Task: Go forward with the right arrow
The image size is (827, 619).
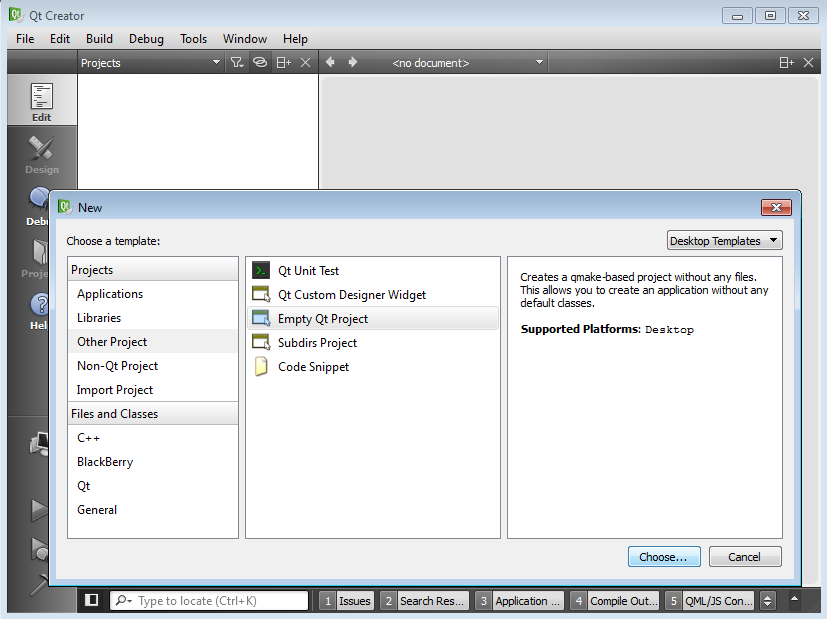Action: point(353,62)
